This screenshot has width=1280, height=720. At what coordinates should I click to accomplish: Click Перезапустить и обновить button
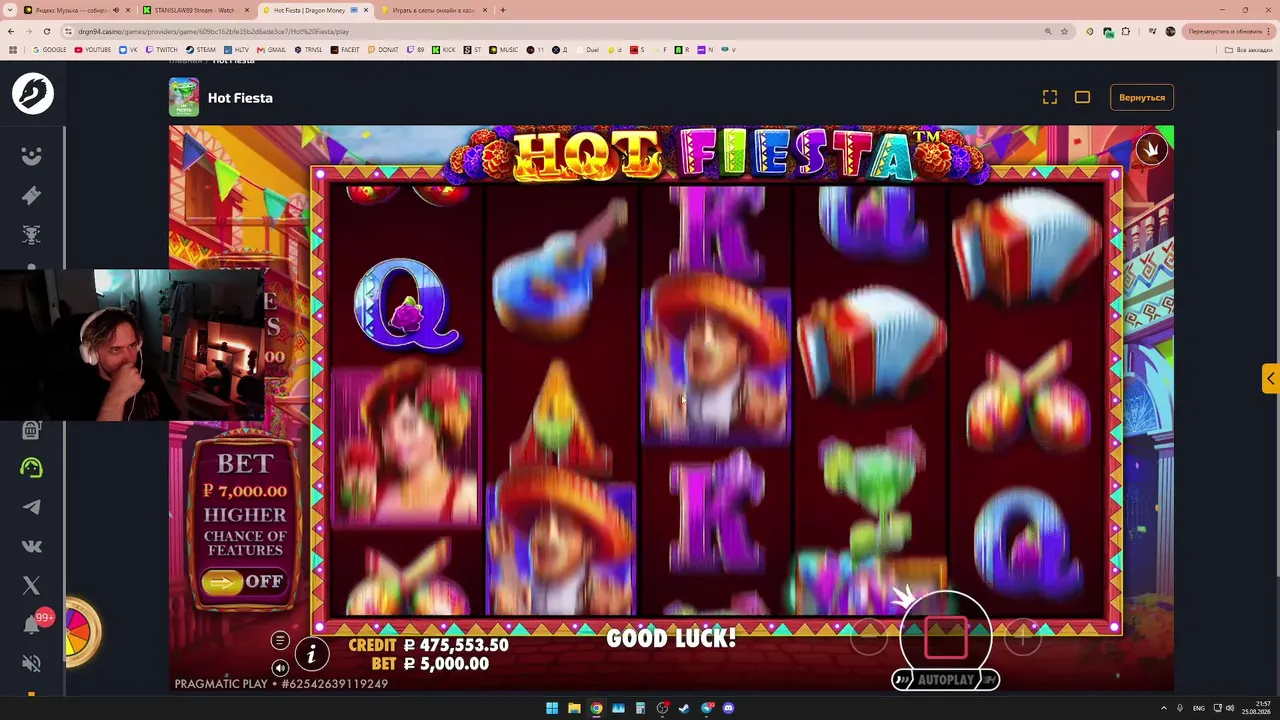(1229, 31)
